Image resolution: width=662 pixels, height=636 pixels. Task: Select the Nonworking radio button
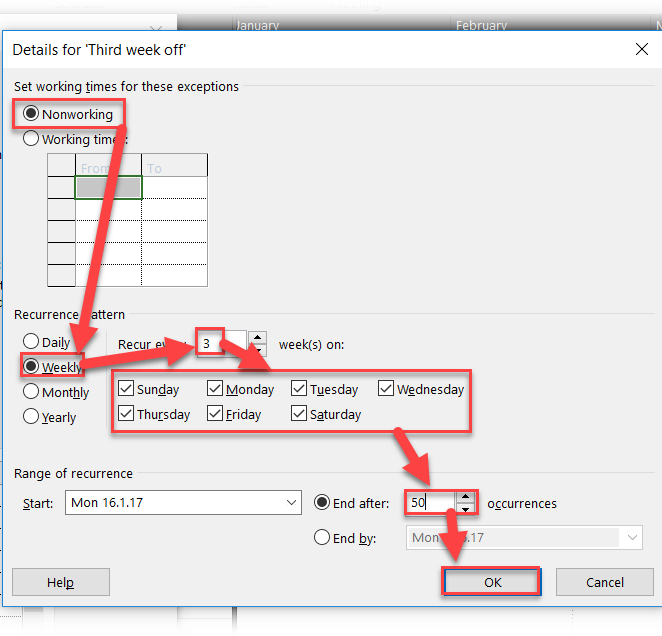(x=31, y=114)
